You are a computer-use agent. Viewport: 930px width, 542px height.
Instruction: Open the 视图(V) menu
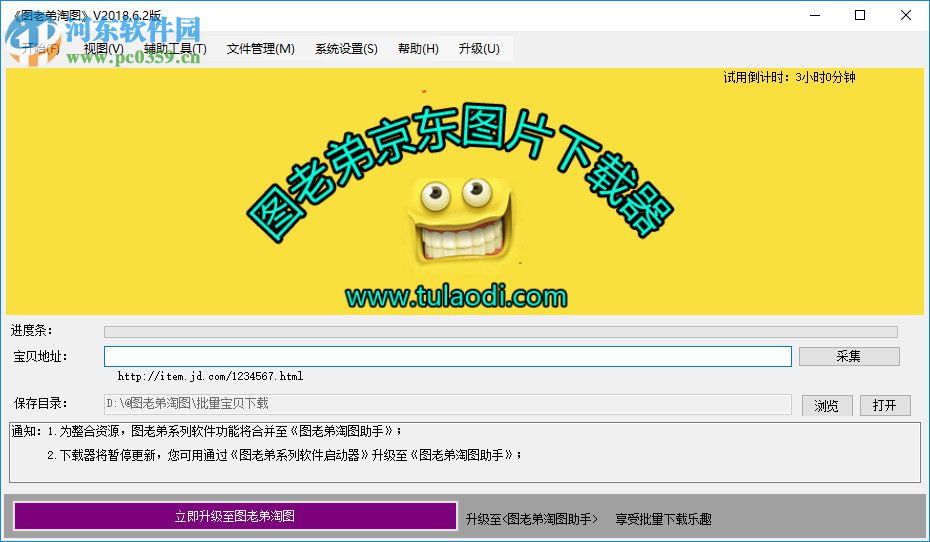[104, 49]
